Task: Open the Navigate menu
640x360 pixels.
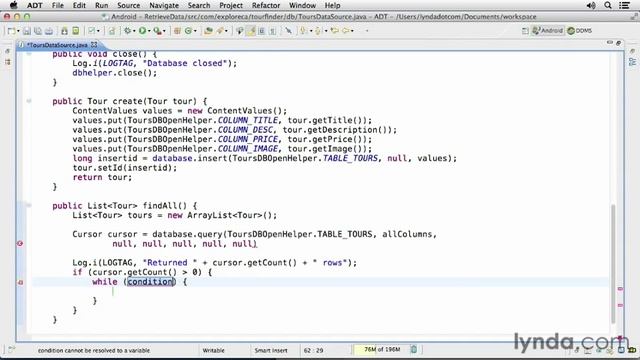Action: click(x=164, y=5)
